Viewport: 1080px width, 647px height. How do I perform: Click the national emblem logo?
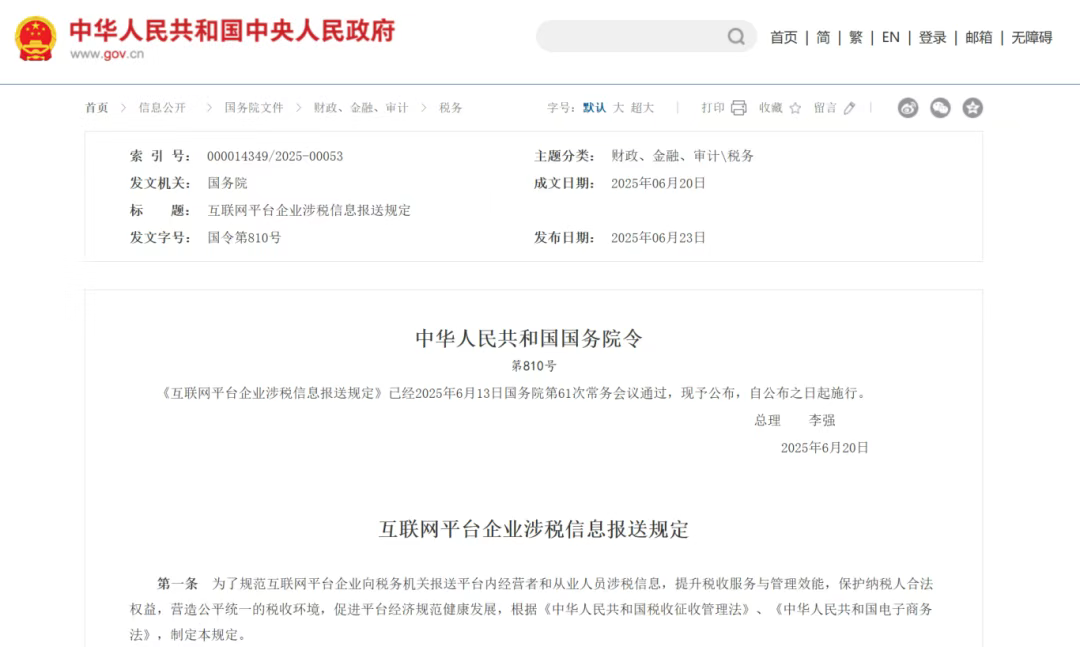pyautogui.click(x=35, y=39)
